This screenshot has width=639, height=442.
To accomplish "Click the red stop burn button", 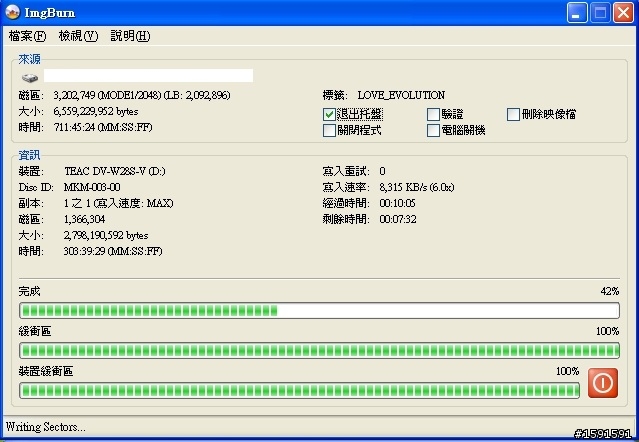I will [603, 383].
